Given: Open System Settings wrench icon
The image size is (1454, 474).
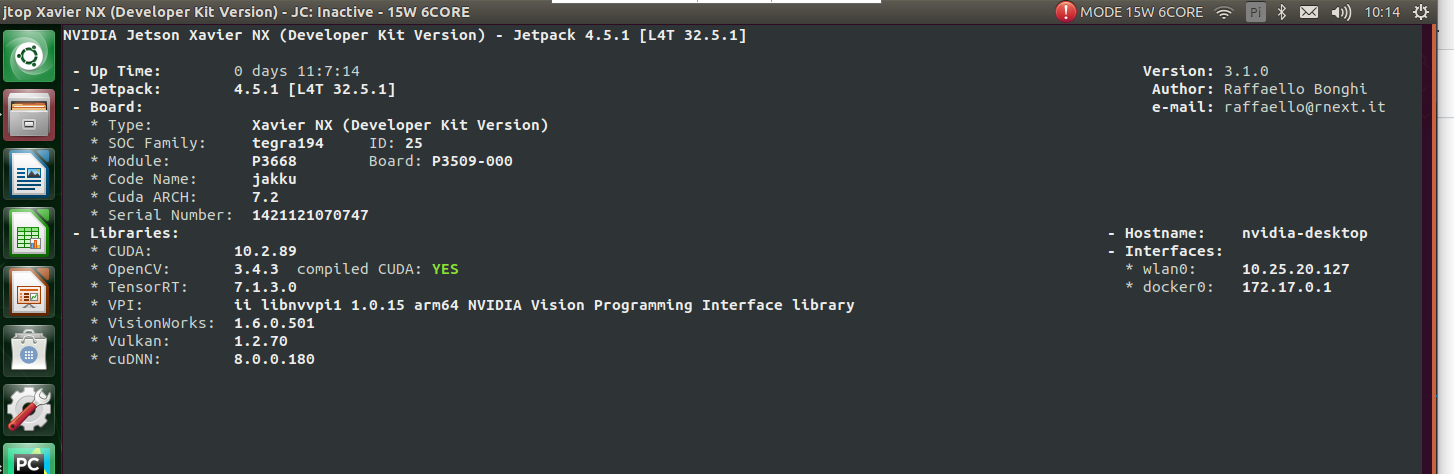Looking at the screenshot, I should coord(31,410).
